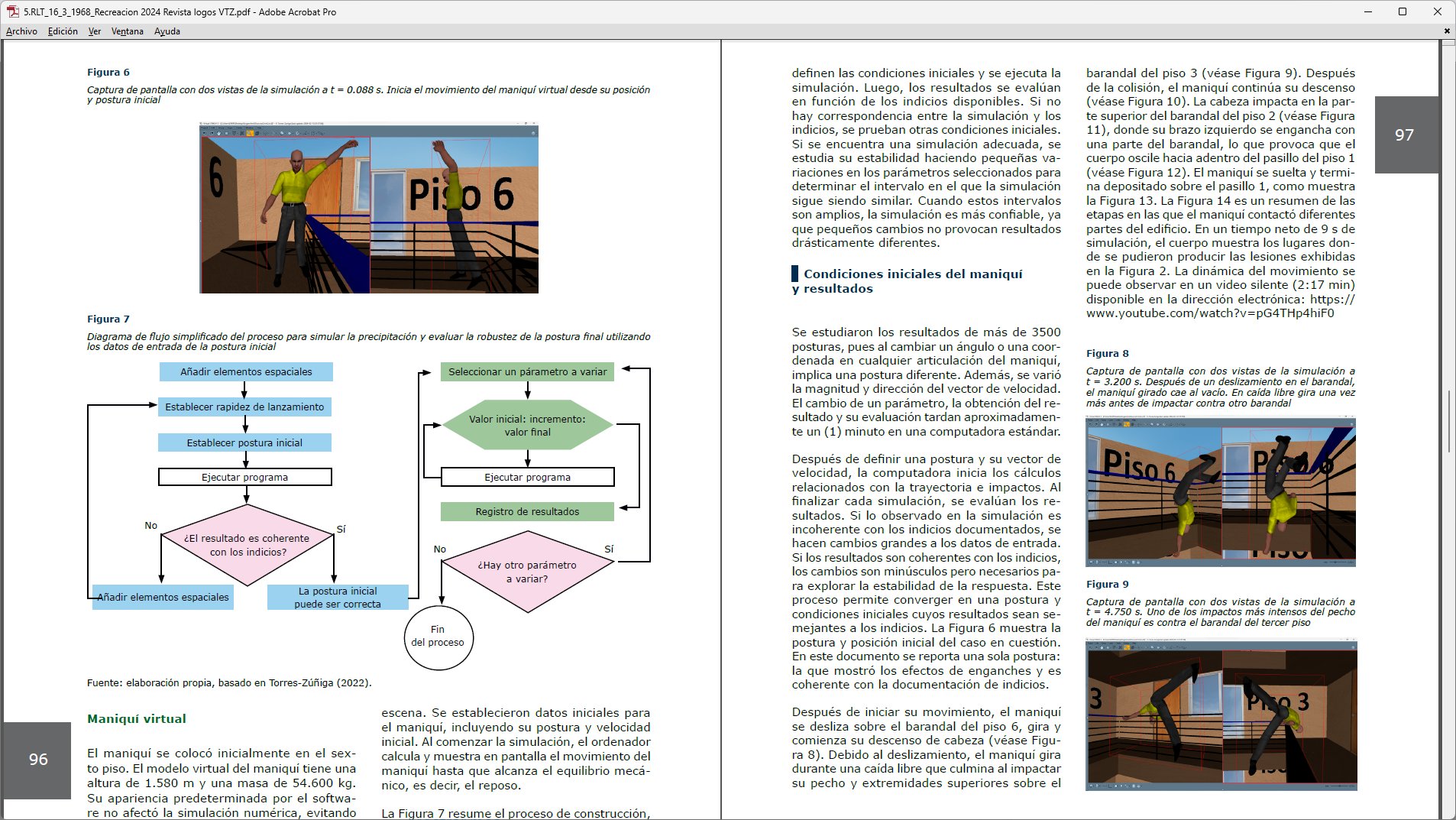Click the 'Figura 9' heading
Screen dimensions: 1456x820
pos(1108,585)
